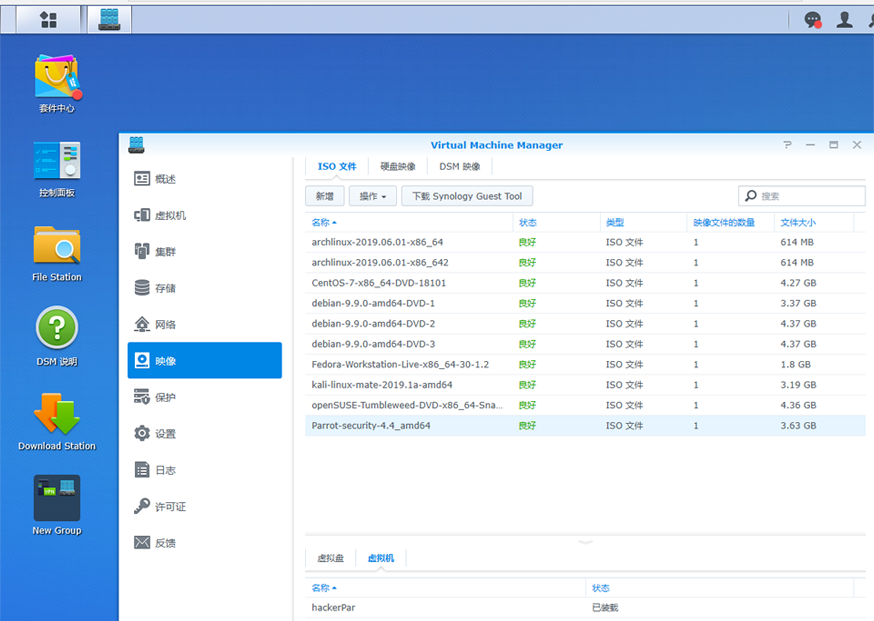Select 虚拟机 in the sidebar
This screenshot has width=874, height=621.
(170, 215)
